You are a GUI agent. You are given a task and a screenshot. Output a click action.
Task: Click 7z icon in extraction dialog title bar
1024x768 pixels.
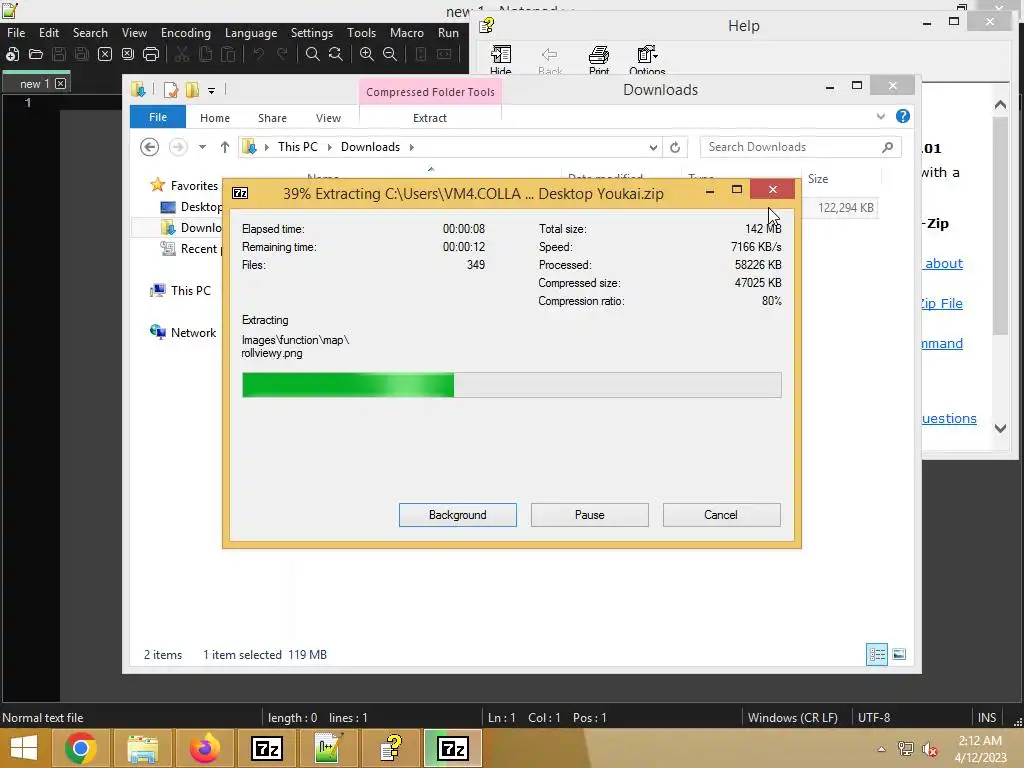[x=240, y=193]
